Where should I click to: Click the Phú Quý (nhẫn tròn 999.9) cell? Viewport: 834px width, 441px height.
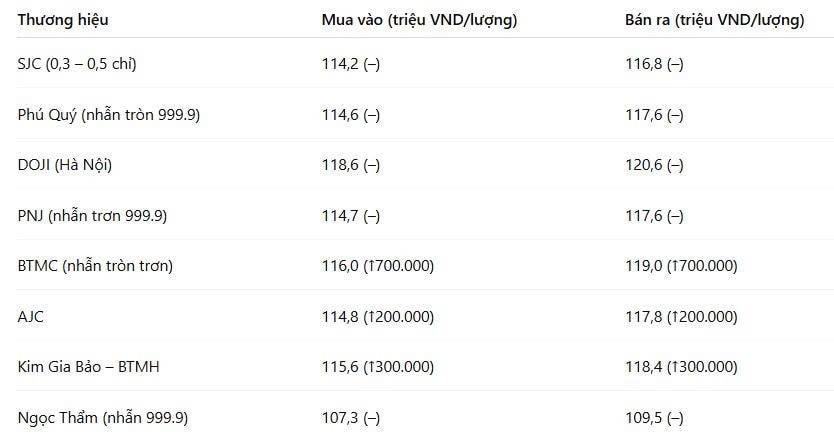109,115
